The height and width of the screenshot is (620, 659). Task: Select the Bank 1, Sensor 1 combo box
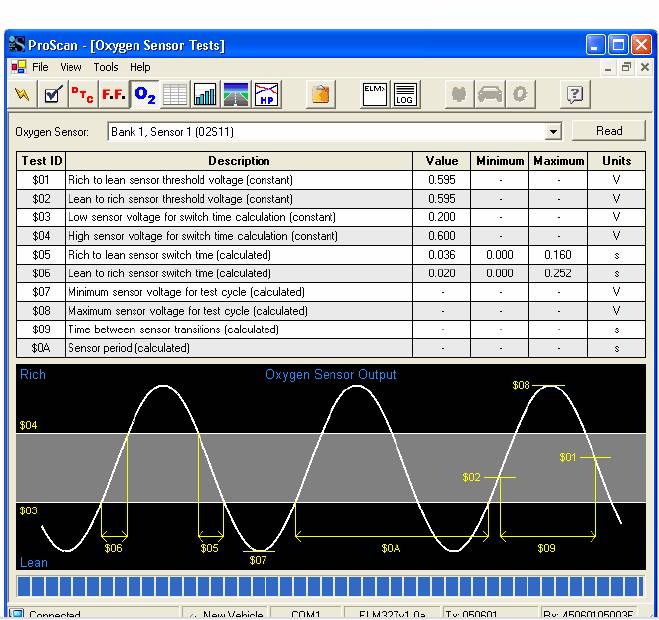[x=334, y=132]
